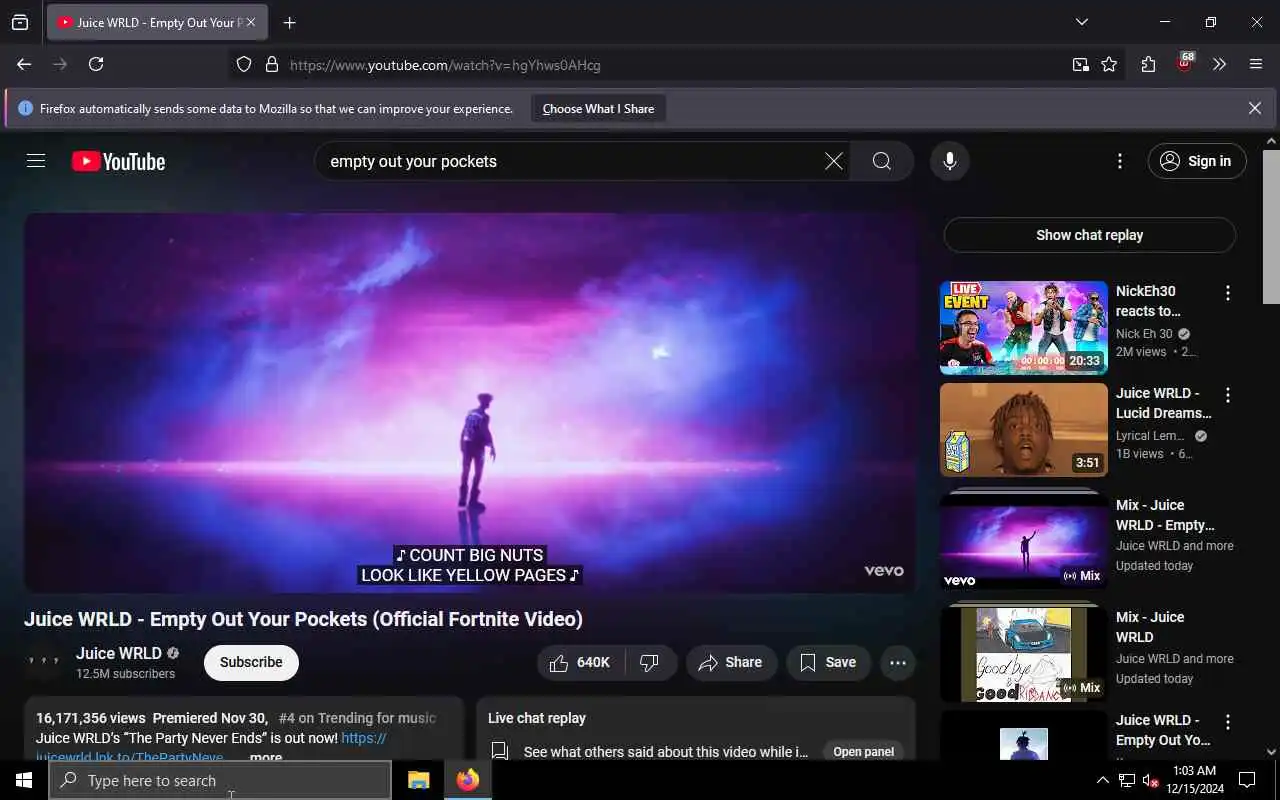Show chat replay panel
Screen dimensions: 1280x800
[x=1089, y=235]
